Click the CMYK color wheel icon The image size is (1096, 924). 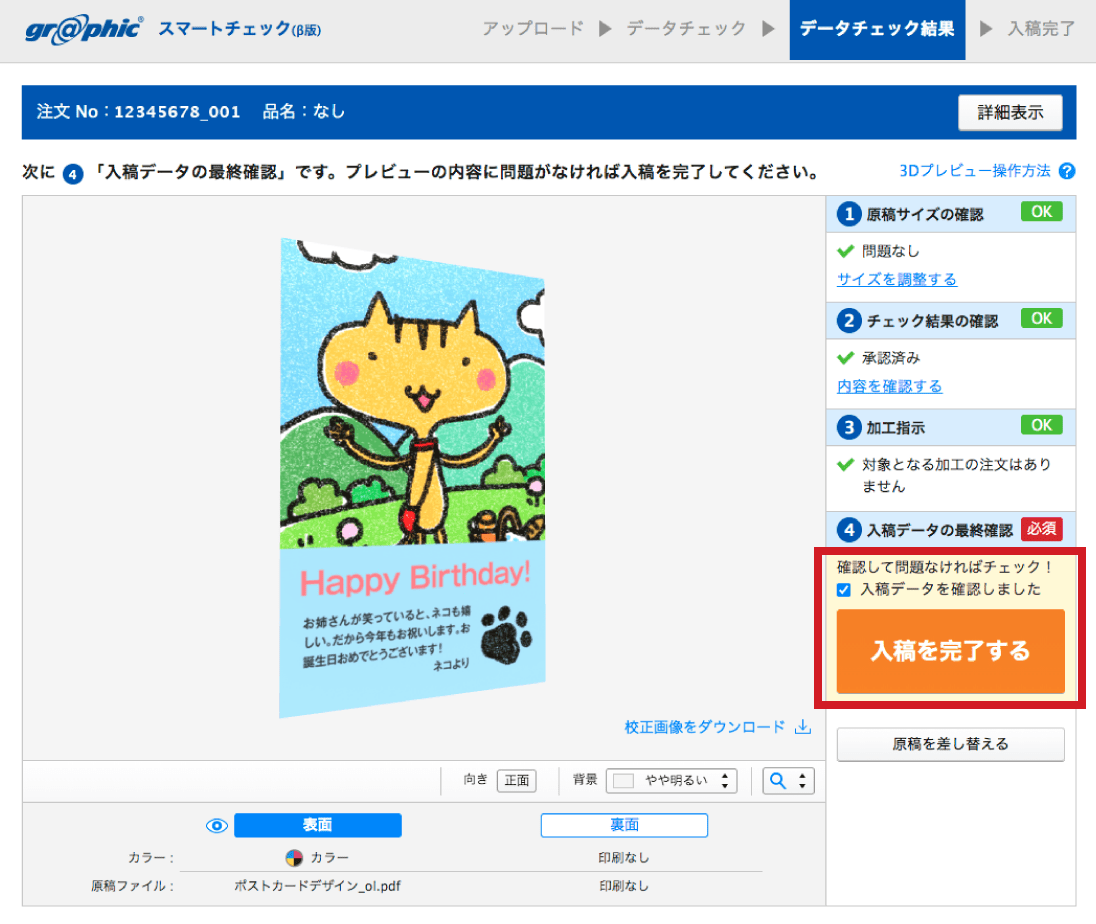(294, 858)
